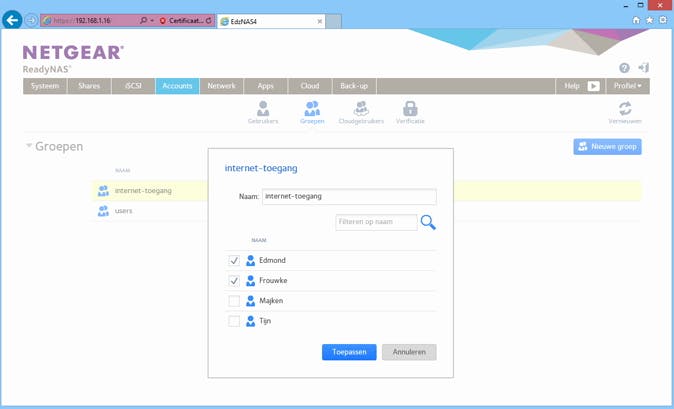This screenshot has width=674, height=409.
Task: Click the Edmond name text
Action: [x=272, y=260]
